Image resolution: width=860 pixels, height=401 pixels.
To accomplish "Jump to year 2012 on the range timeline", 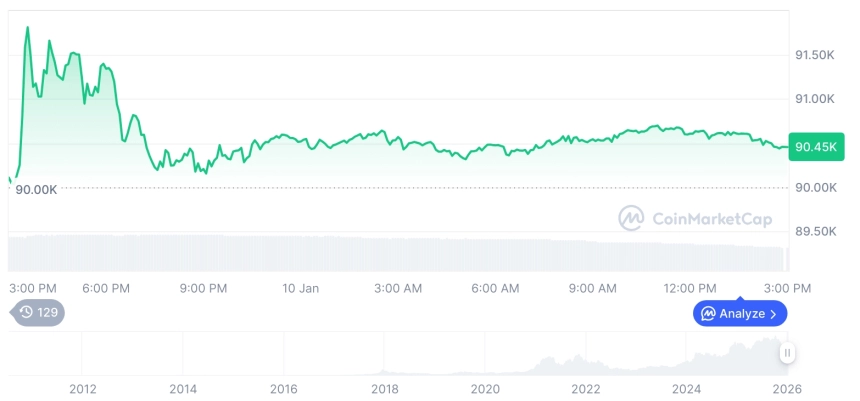I will click(83, 388).
